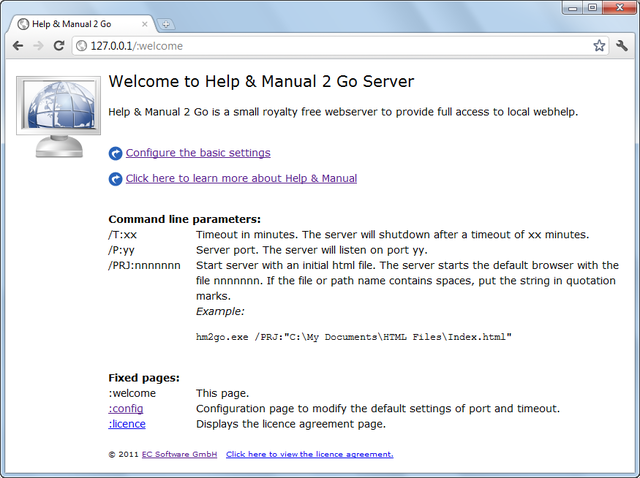Click the italic Example: label
The width and height of the screenshot is (640, 478).
coord(220,311)
